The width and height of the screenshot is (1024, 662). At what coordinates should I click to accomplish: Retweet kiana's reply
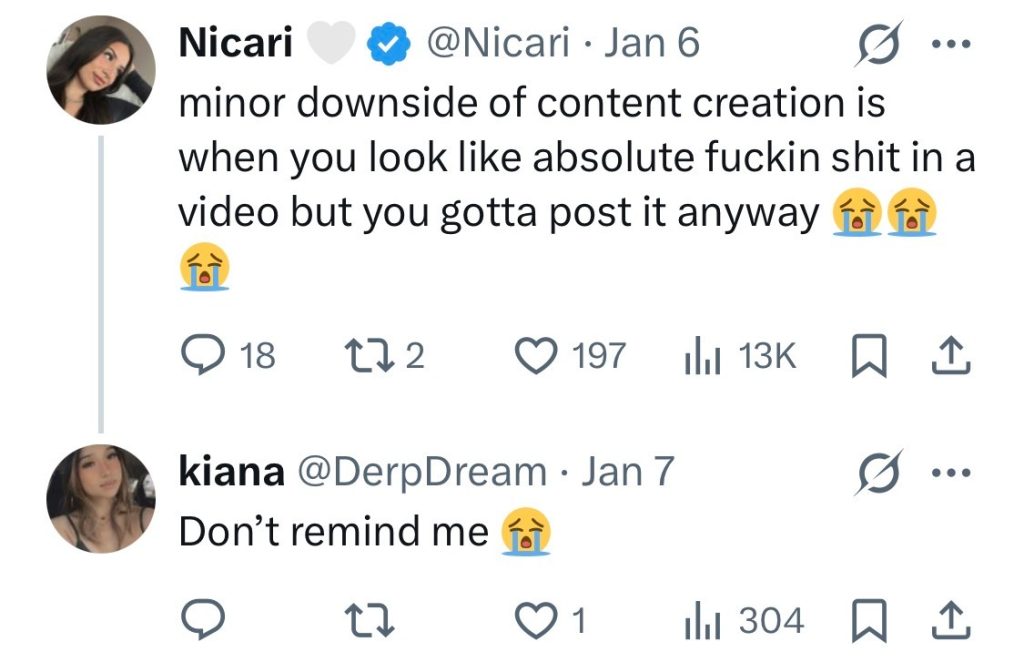pyautogui.click(x=360, y=621)
